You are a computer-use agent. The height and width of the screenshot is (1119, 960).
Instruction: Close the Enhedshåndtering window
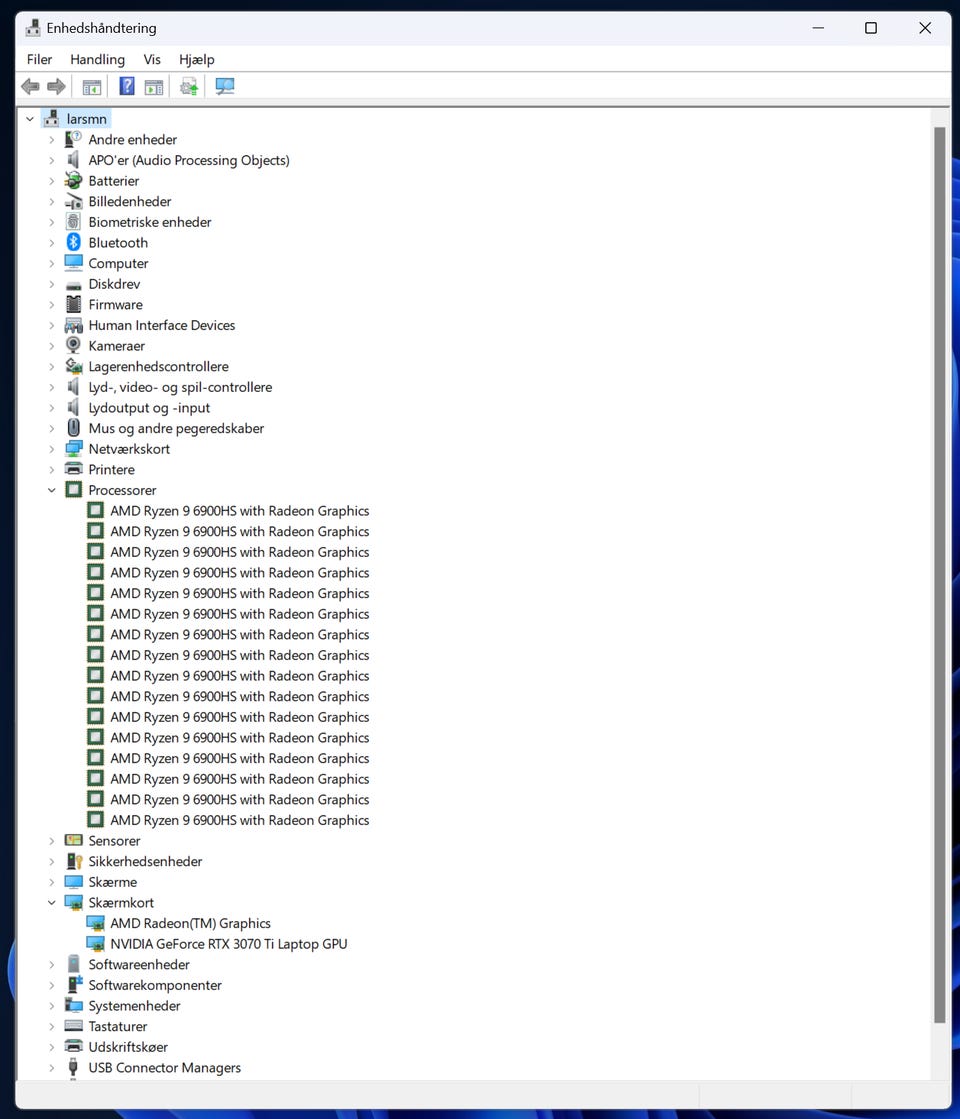[x=924, y=28]
